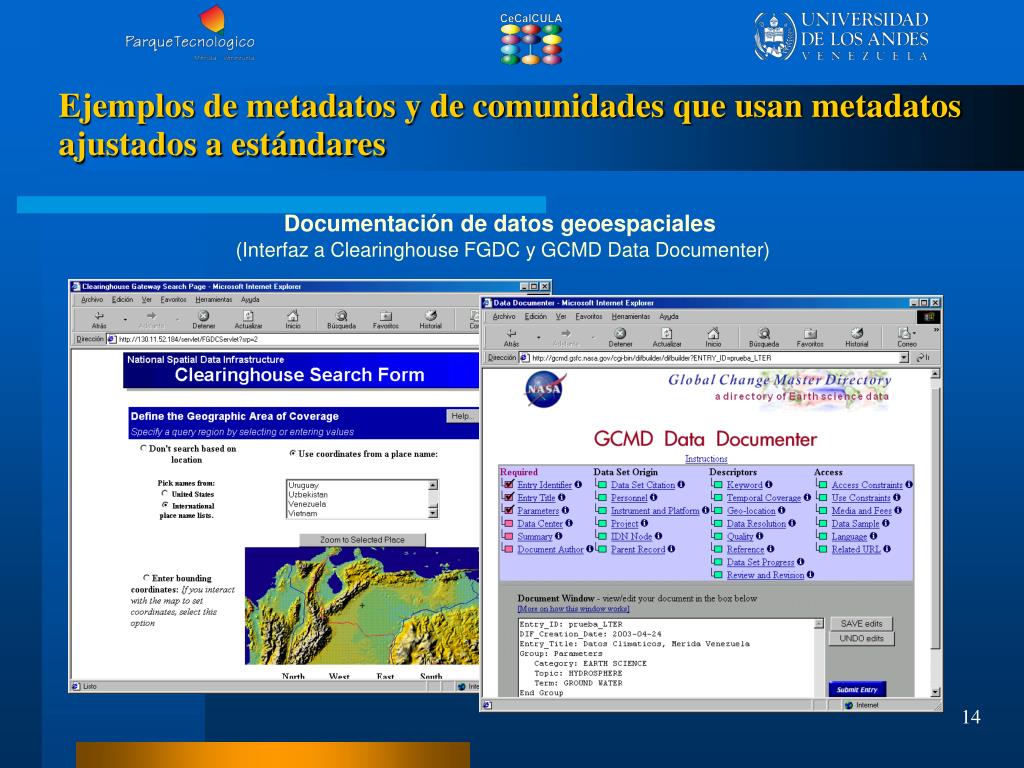Viewport: 1024px width, 768px height.
Task: Click Actualizar icon in Clearinghouse Gateway window
Action: 248,315
